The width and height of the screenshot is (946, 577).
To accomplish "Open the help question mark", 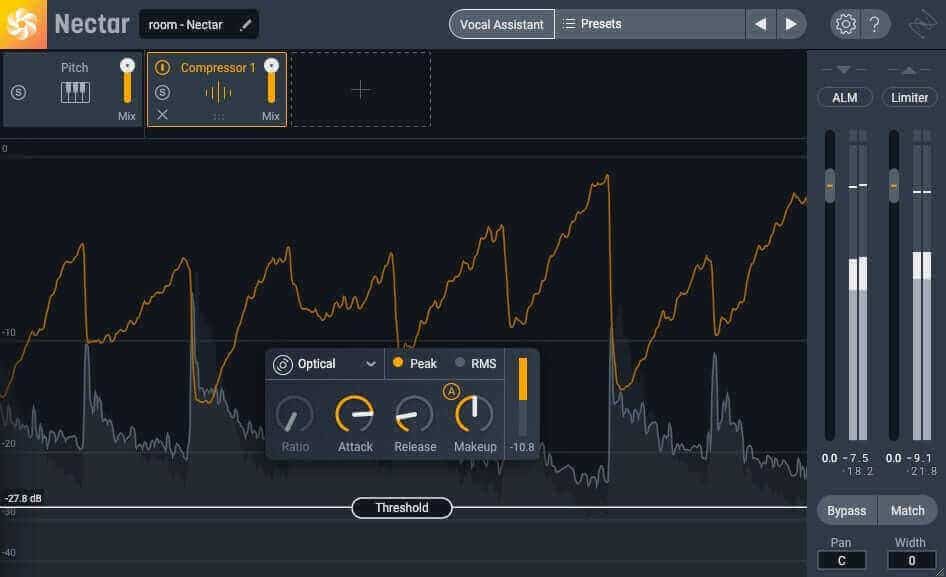I will point(875,24).
